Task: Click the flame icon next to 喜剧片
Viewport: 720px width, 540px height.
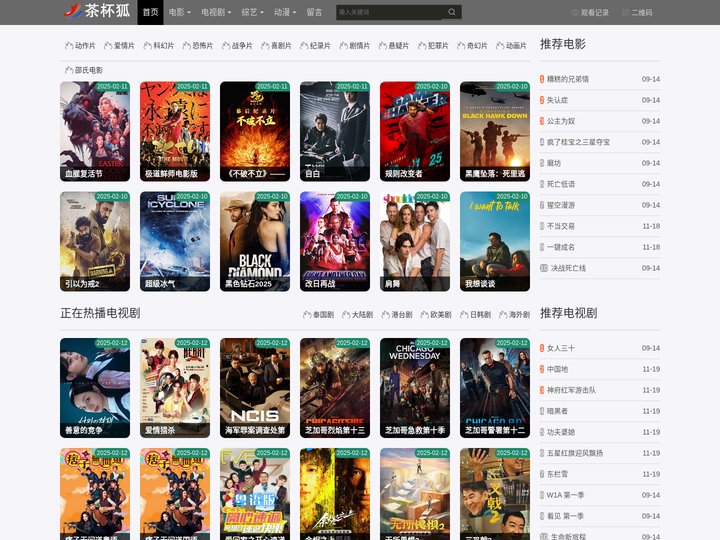Action: pyautogui.click(x=265, y=45)
